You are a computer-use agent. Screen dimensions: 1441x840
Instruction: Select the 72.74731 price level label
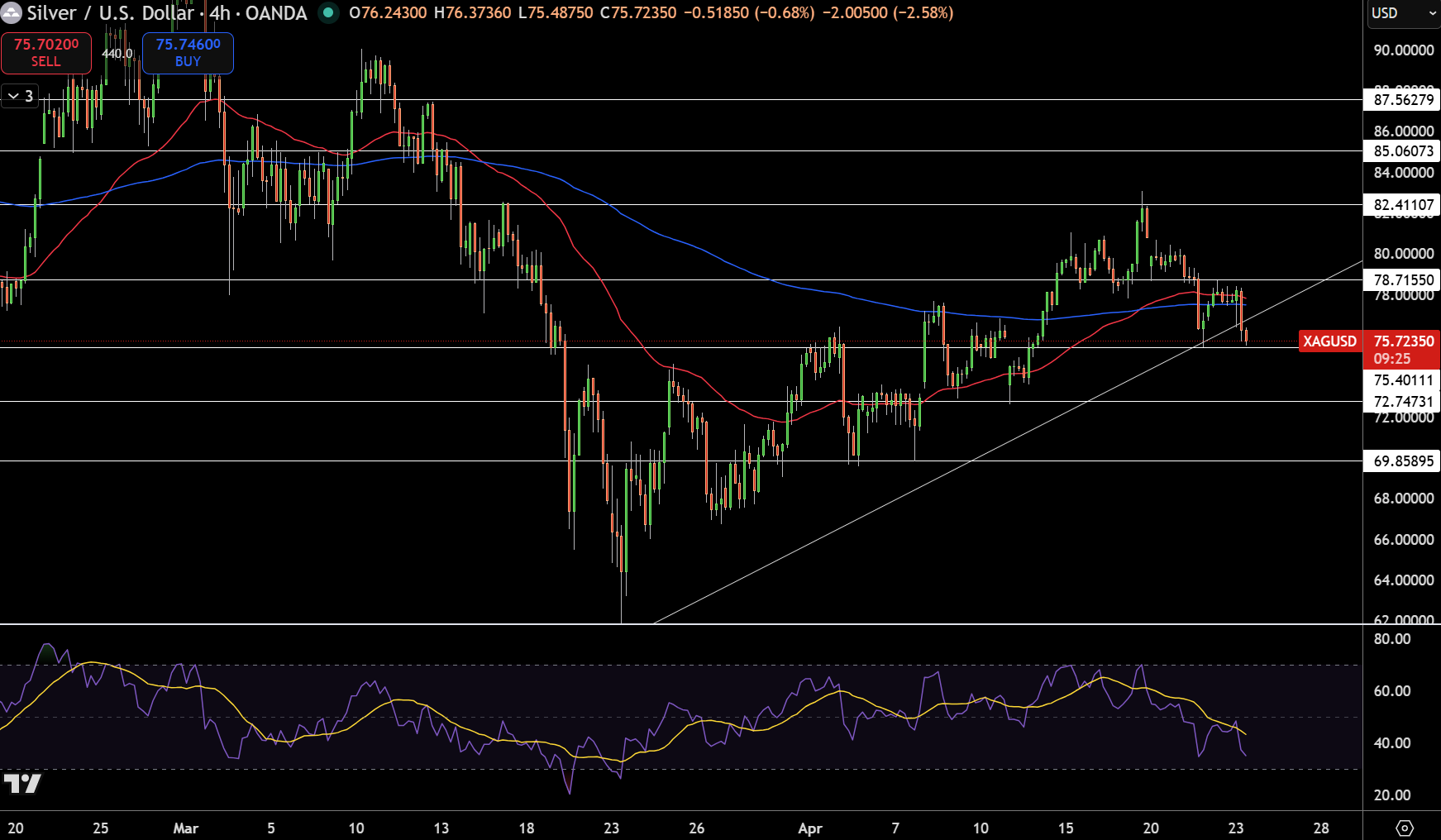tap(1402, 402)
